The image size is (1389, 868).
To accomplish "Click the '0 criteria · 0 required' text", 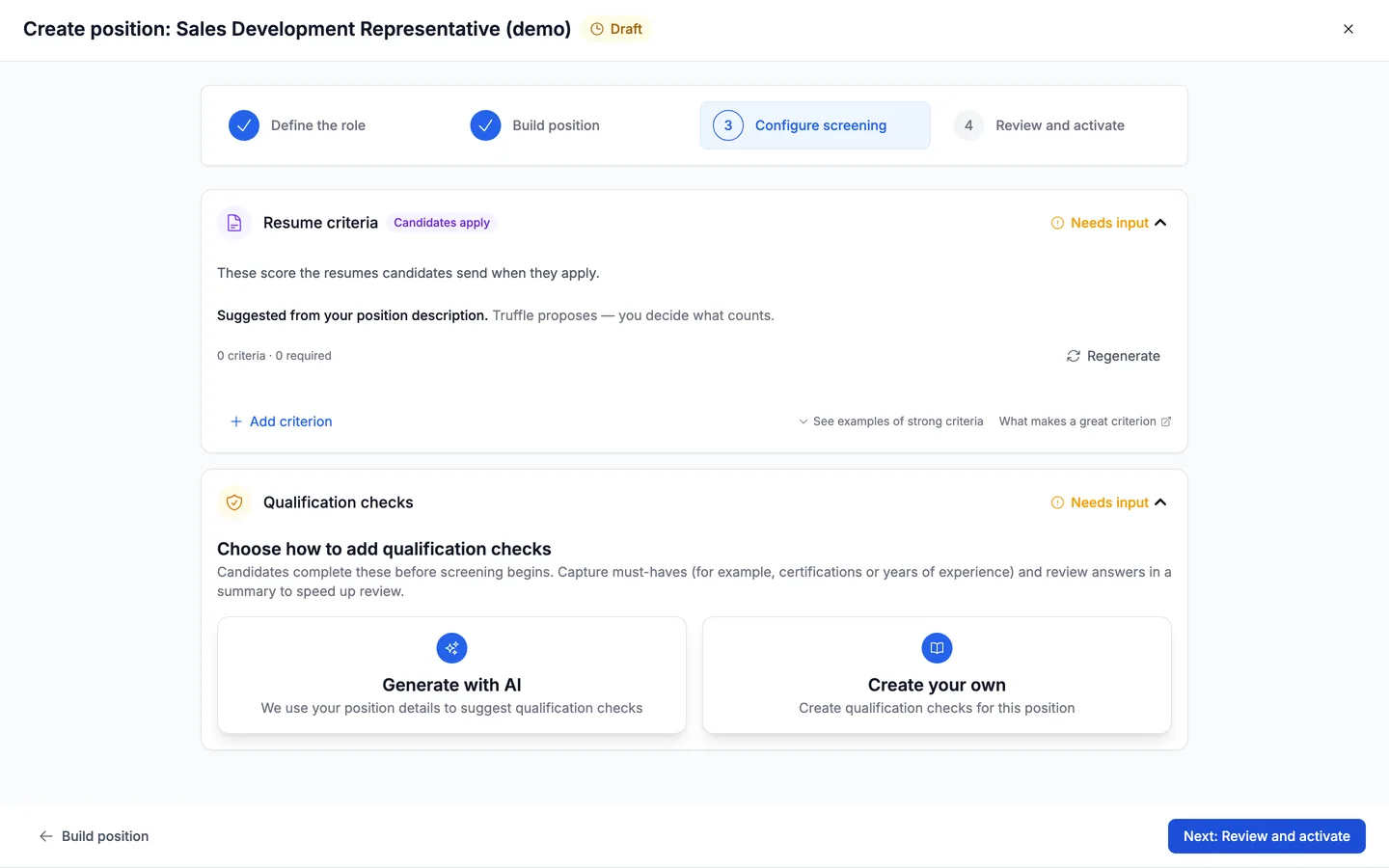I will (274, 356).
